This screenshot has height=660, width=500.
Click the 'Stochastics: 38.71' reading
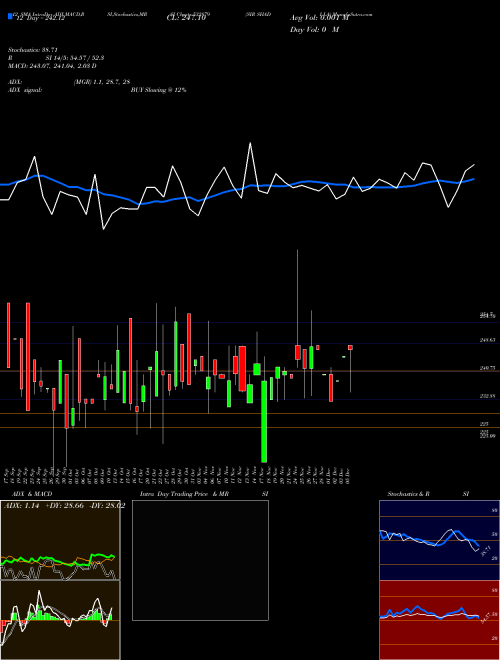pyautogui.click(x=32, y=50)
